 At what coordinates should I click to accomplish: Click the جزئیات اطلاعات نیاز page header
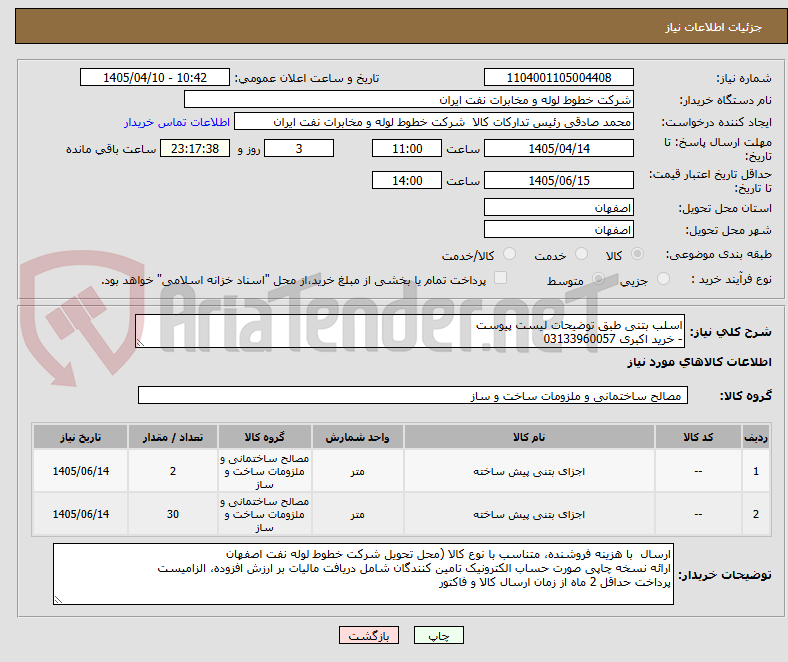[714, 27]
